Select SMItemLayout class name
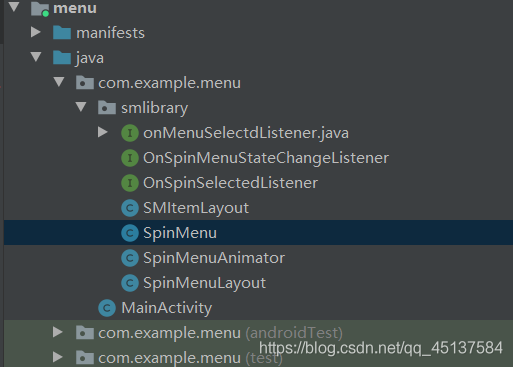Screen dimensions: 513x367 [x=196, y=208]
